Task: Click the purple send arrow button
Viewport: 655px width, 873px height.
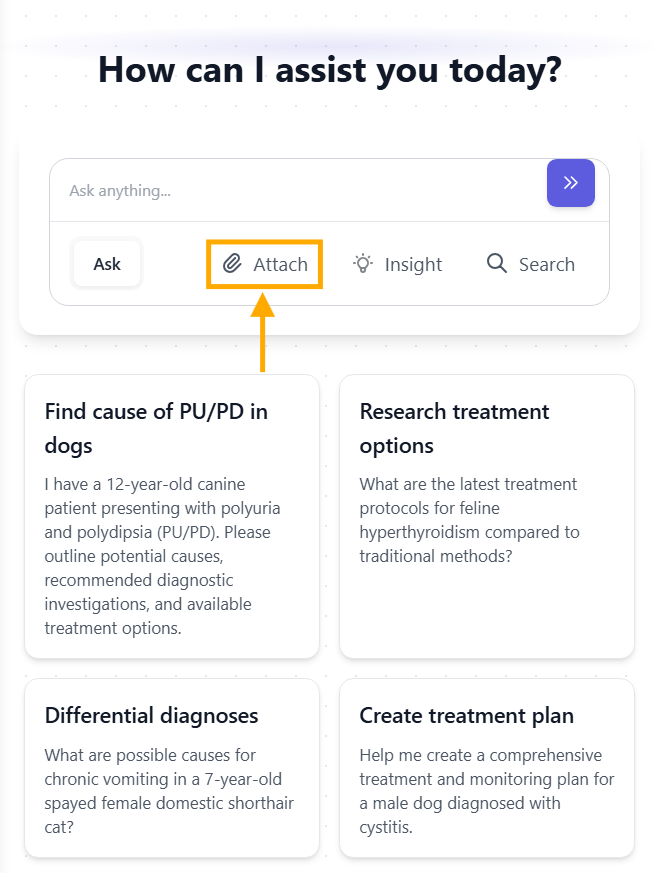Action: 570,183
